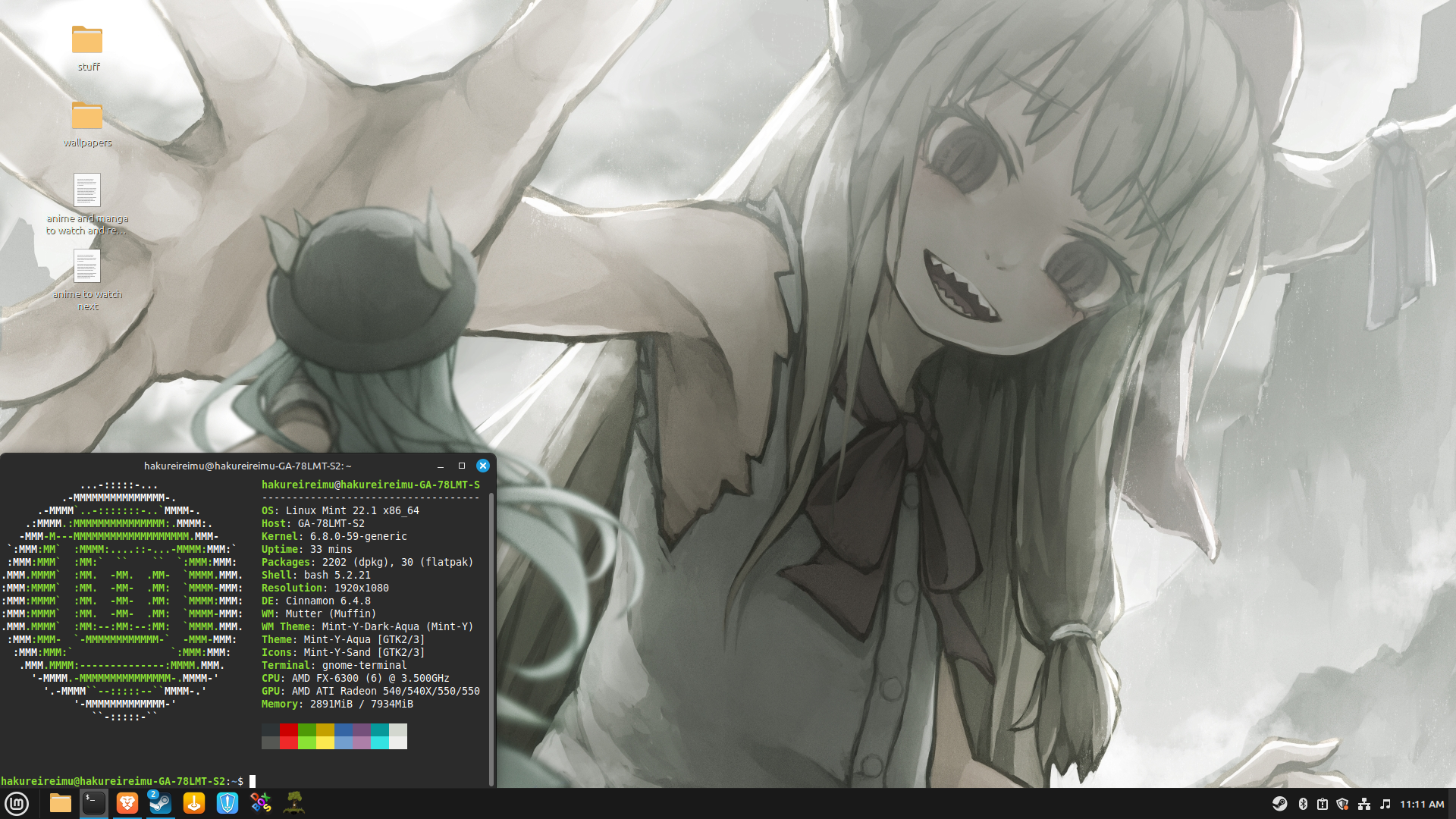Minimize the terminal window
The width and height of the screenshot is (1456, 819).
tap(441, 466)
